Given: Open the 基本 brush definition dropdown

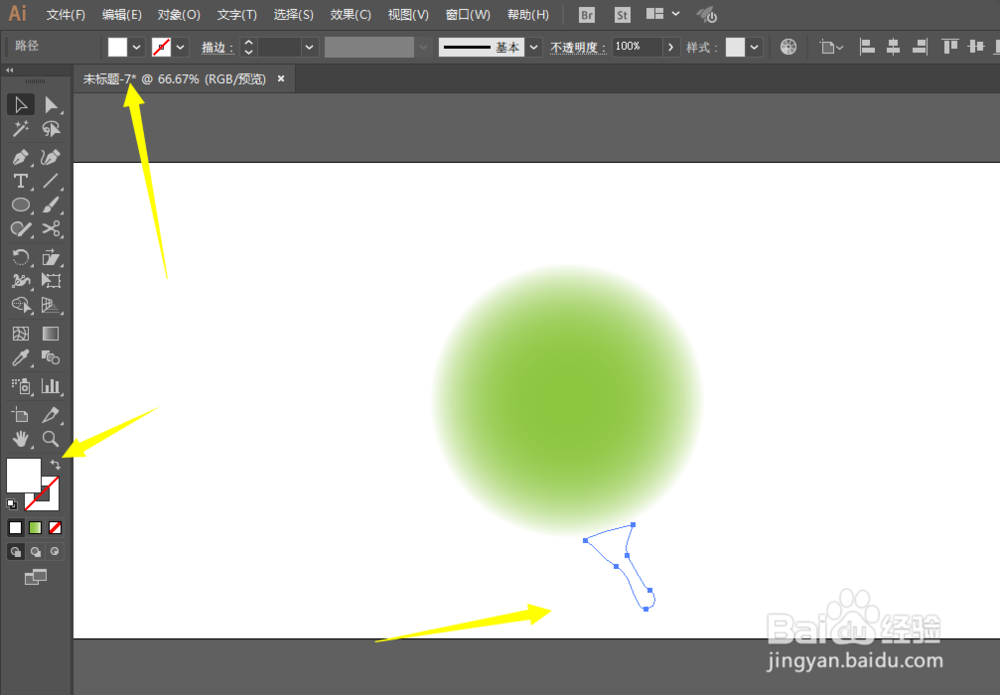Looking at the screenshot, I should coord(534,47).
